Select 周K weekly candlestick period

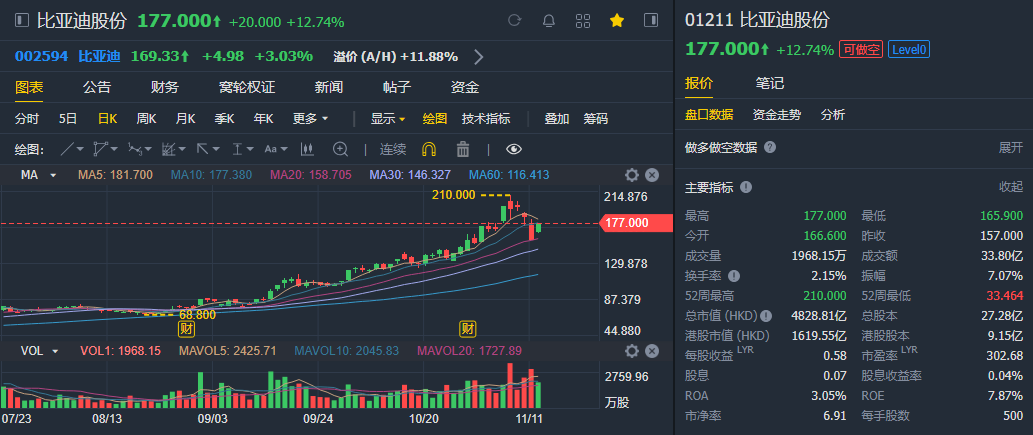click(146, 119)
